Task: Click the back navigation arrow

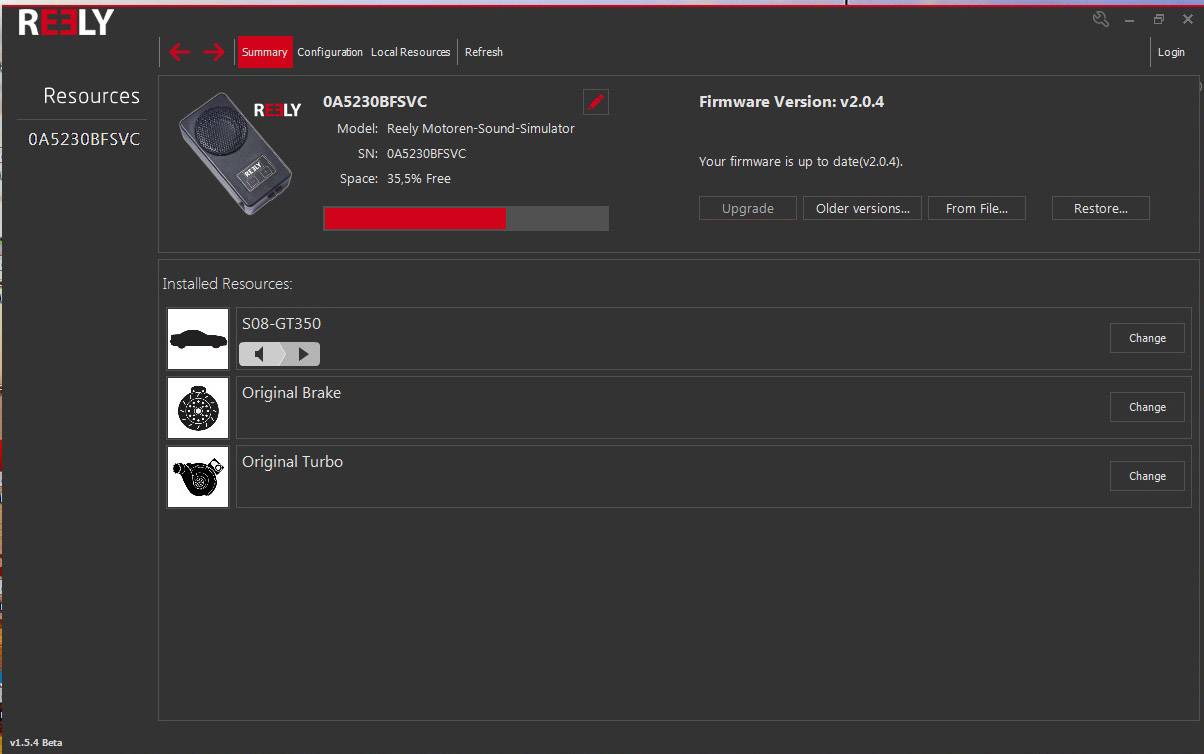Action: (179, 51)
